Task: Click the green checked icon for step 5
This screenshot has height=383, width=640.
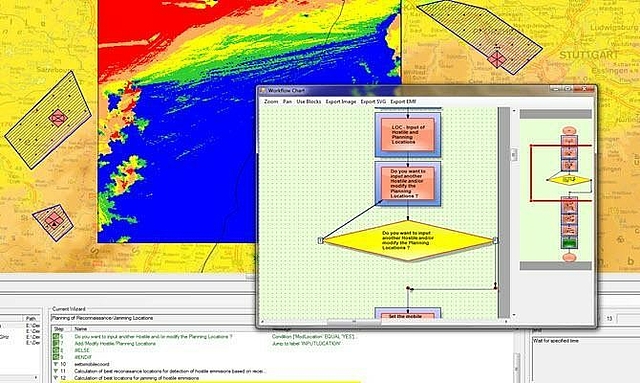Action: 56,336
